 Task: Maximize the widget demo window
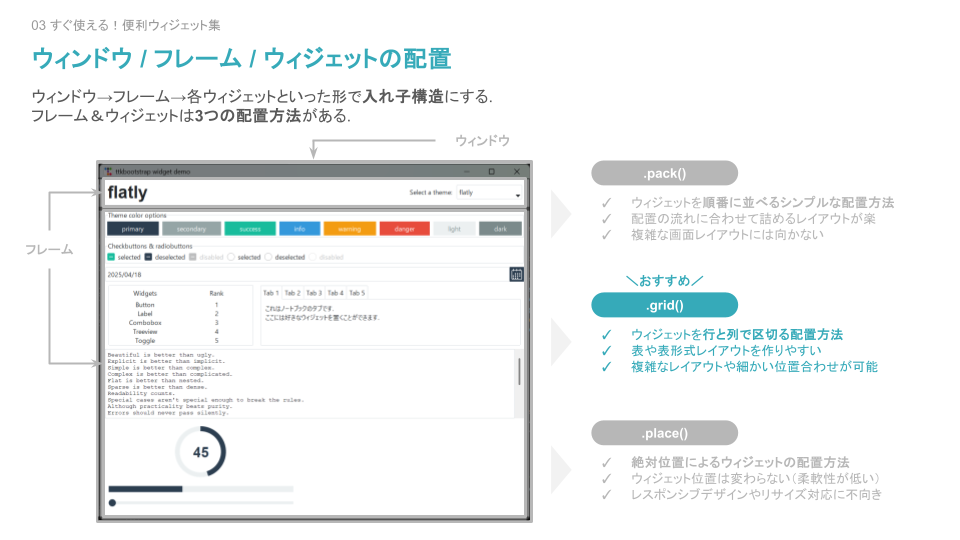pos(491,172)
